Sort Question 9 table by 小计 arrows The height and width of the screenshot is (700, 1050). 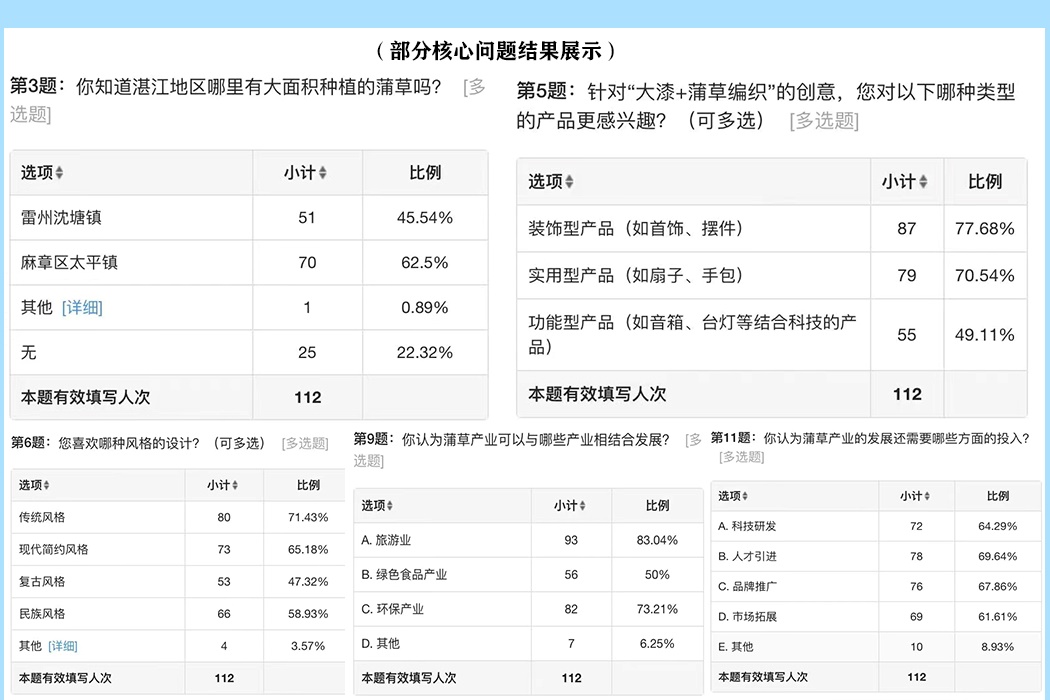pos(583,506)
